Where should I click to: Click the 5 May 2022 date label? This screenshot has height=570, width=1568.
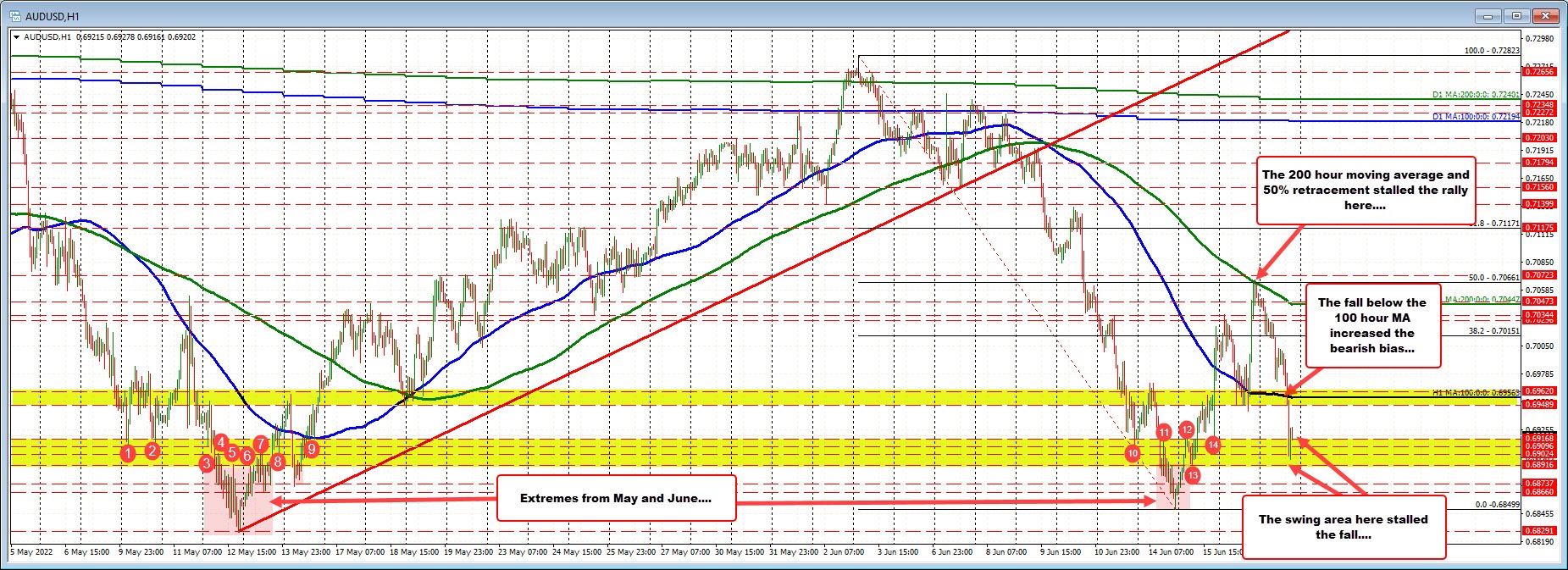[31, 551]
